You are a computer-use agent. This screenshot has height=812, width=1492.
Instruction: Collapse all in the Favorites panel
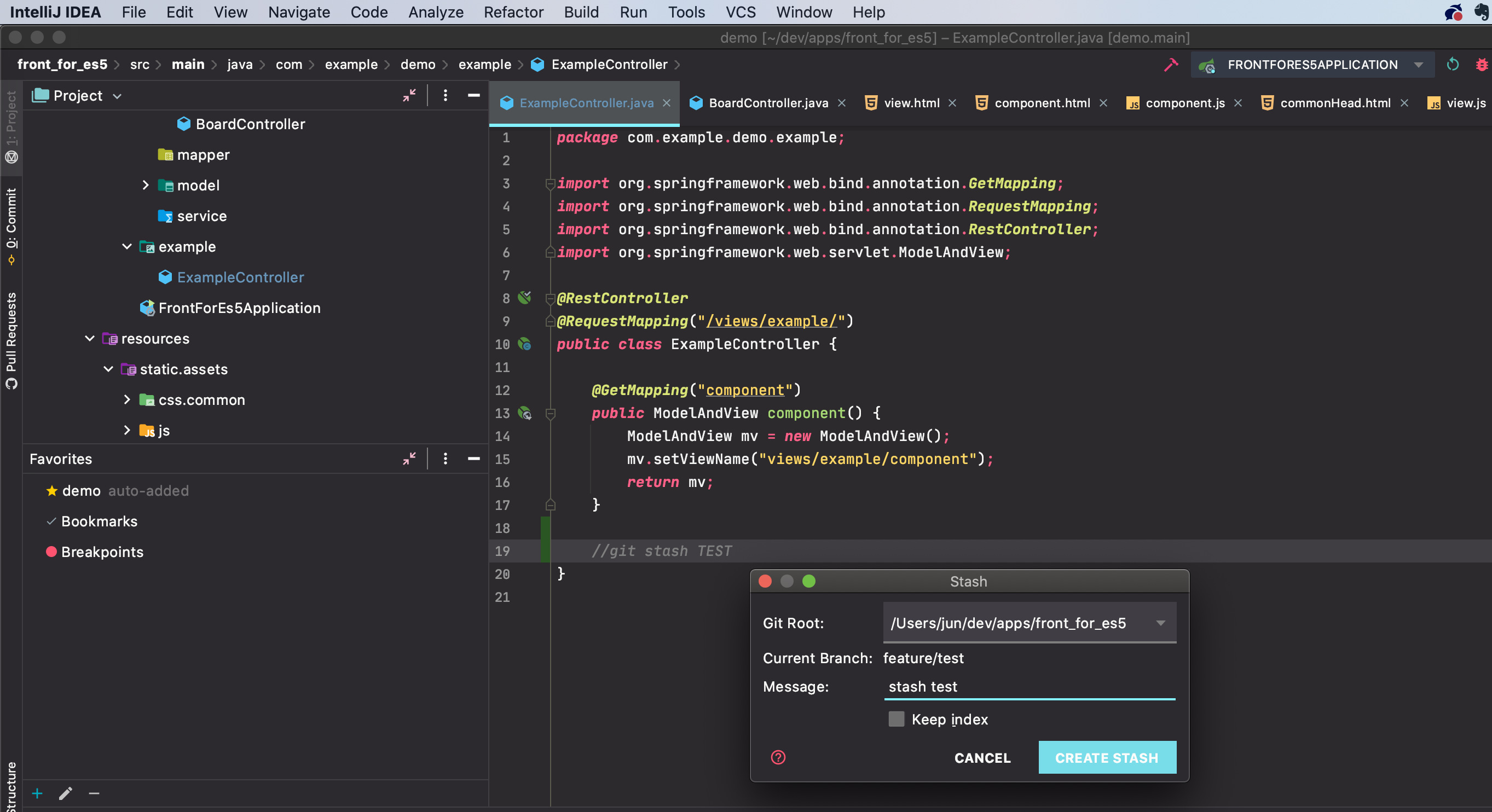click(x=409, y=459)
